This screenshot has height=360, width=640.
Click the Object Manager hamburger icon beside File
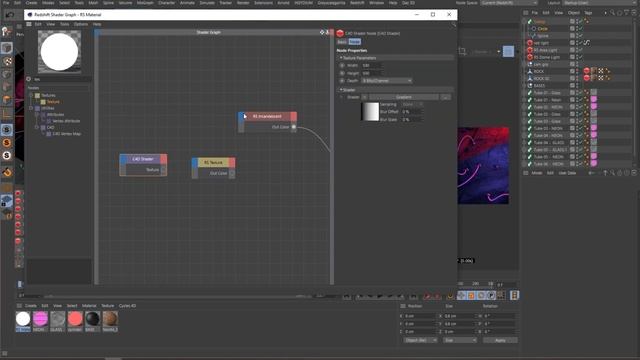(526, 13)
